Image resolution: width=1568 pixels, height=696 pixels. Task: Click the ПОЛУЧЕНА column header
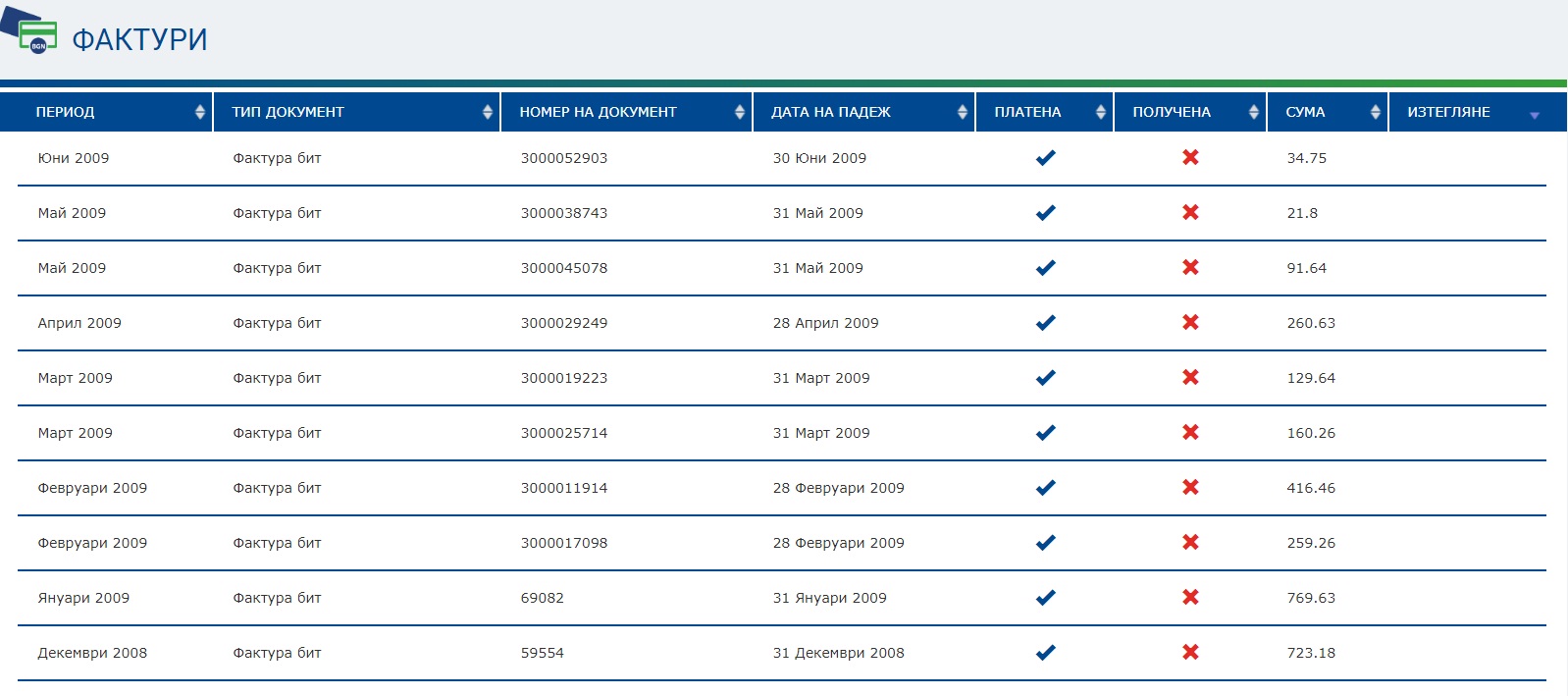pyautogui.click(x=1172, y=112)
